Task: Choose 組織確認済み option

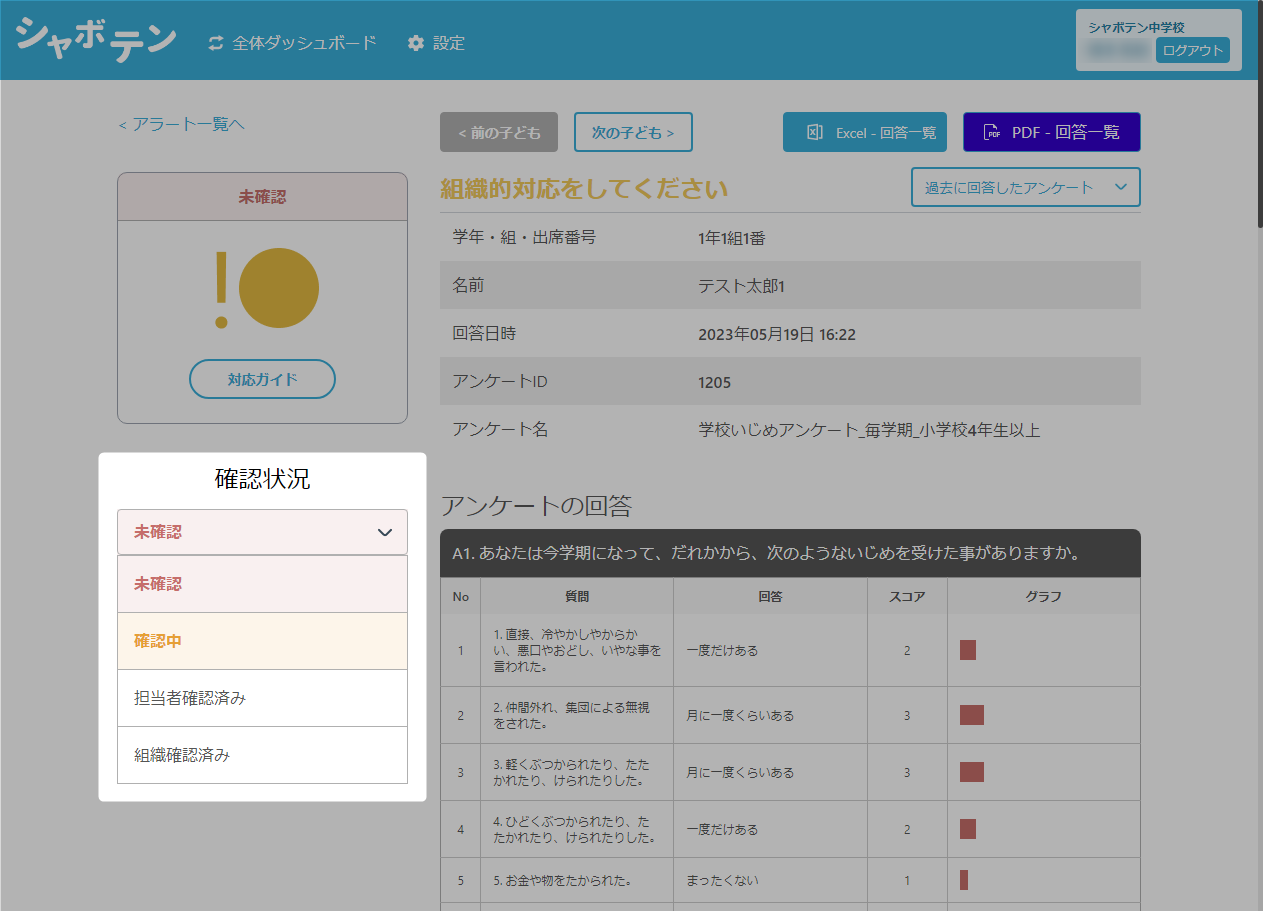Action: pos(262,755)
